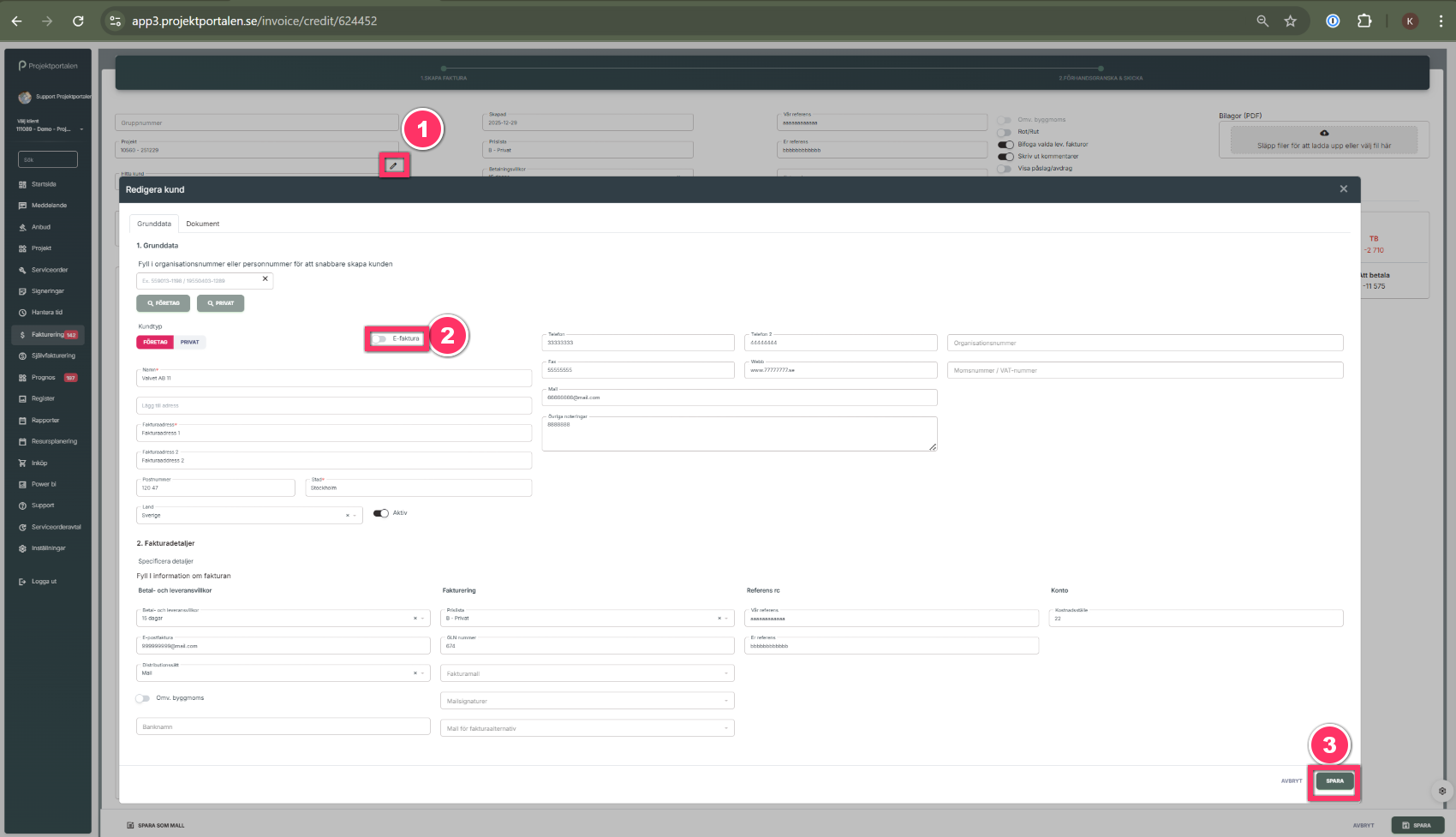This screenshot has height=837, width=1456.
Task: Open the browser three-dot menu
Action: pyautogui.click(x=1441, y=21)
